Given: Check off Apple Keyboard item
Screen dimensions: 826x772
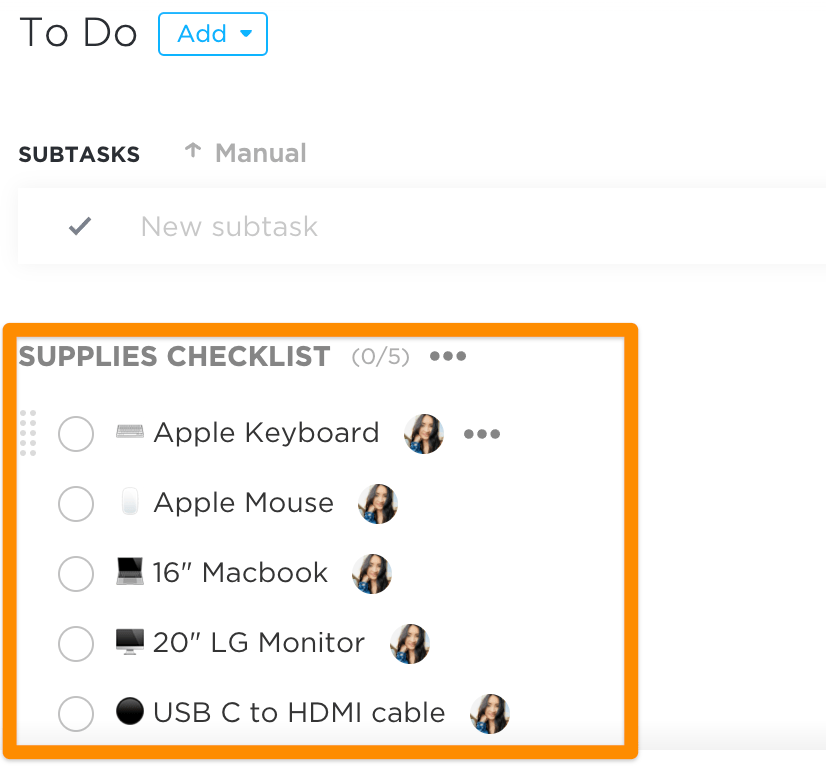Looking at the screenshot, I should (x=76, y=434).
